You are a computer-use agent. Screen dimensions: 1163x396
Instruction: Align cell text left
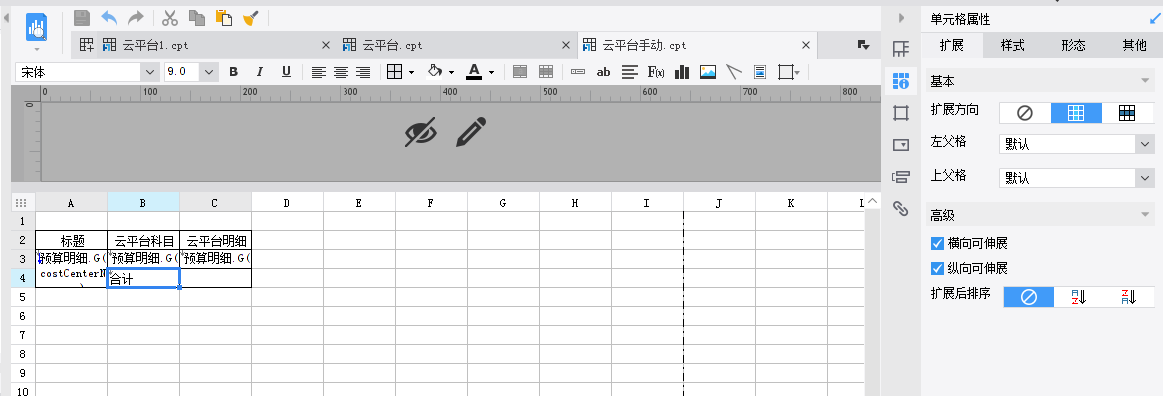pos(318,72)
